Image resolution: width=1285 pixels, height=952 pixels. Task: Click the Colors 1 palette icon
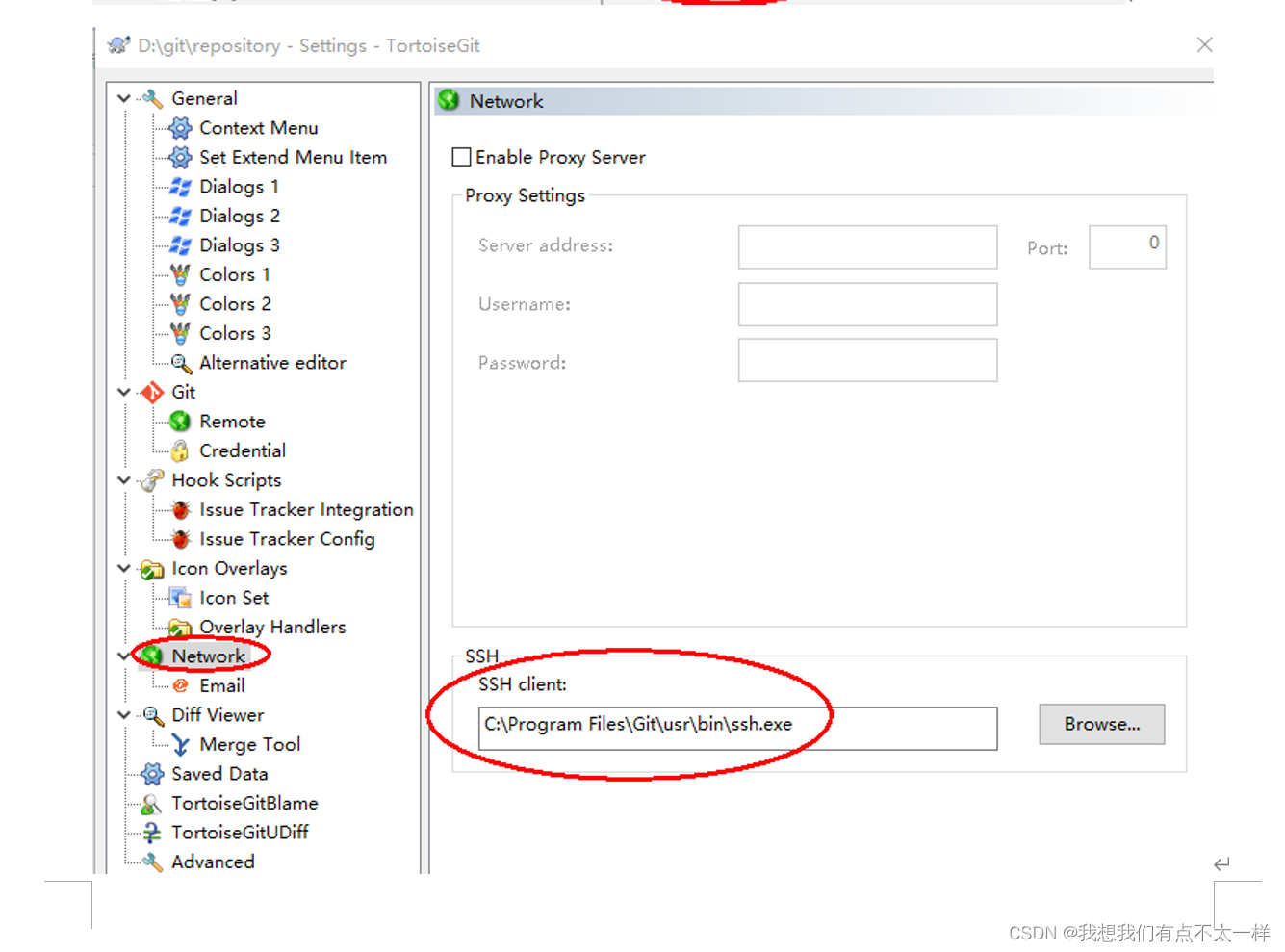click(180, 274)
